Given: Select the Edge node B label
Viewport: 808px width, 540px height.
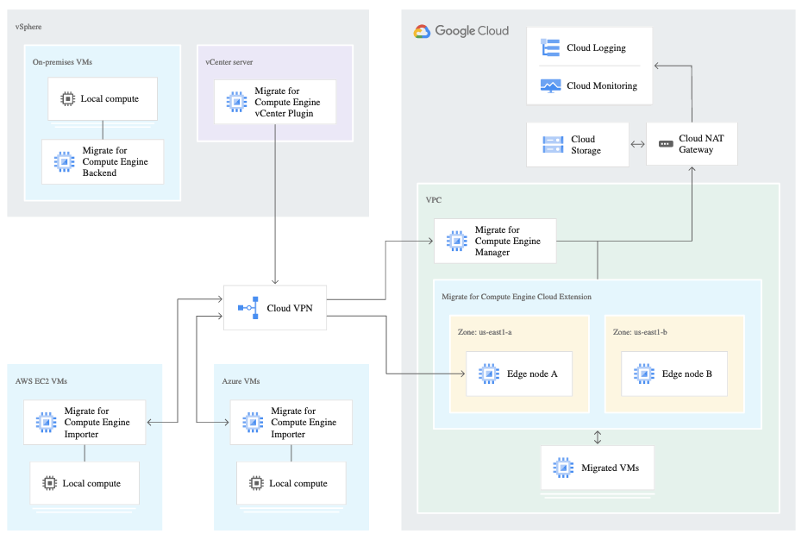Looking at the screenshot, I should pos(687,374).
